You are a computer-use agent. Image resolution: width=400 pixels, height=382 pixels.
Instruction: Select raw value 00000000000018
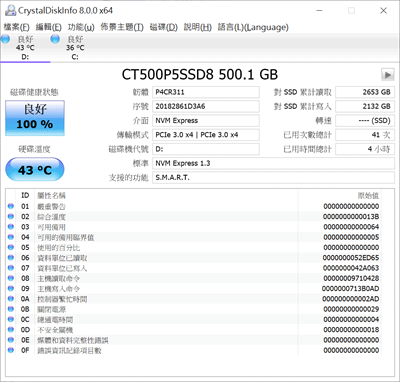[351, 330]
